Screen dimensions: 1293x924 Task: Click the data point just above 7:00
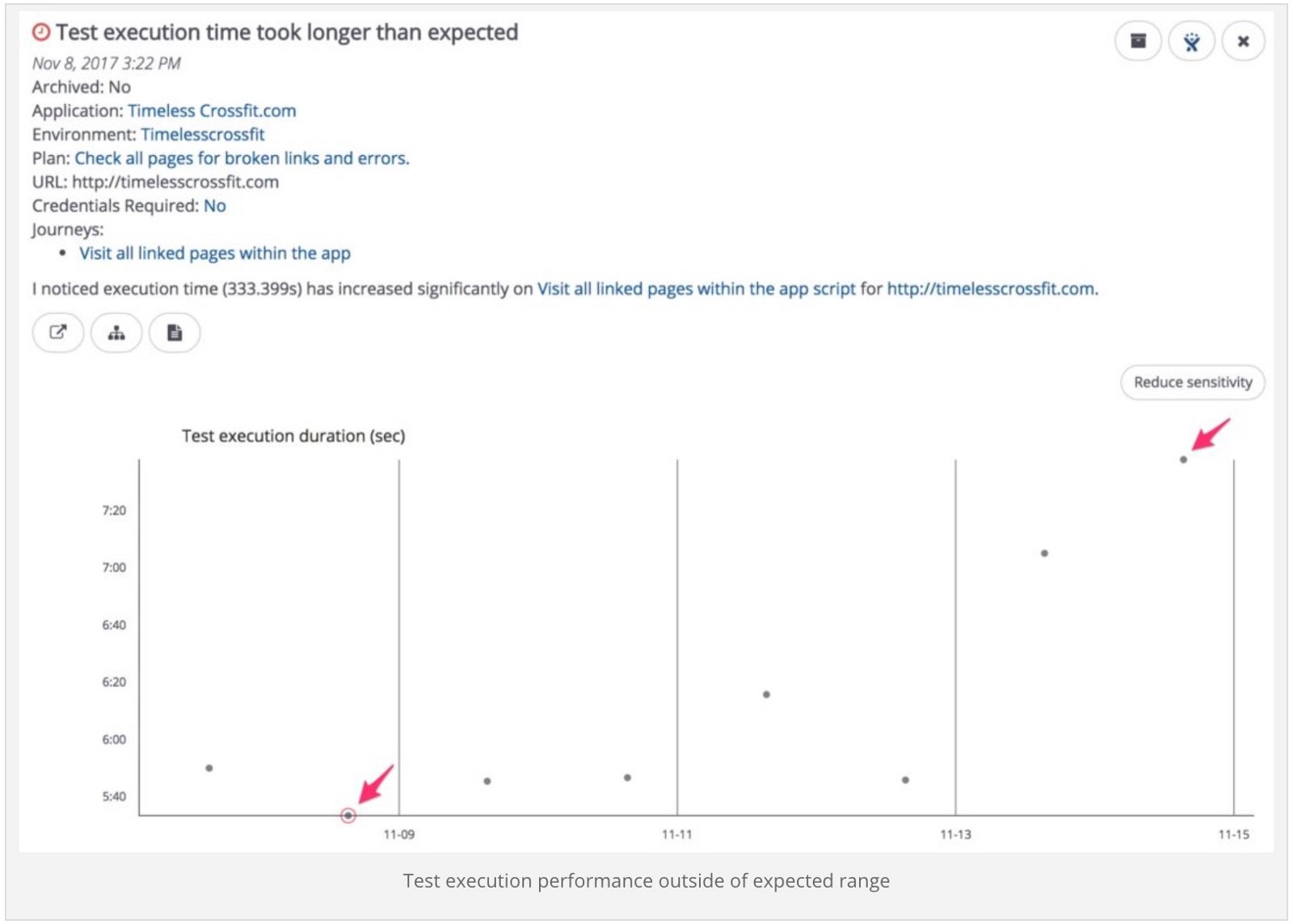point(1045,553)
